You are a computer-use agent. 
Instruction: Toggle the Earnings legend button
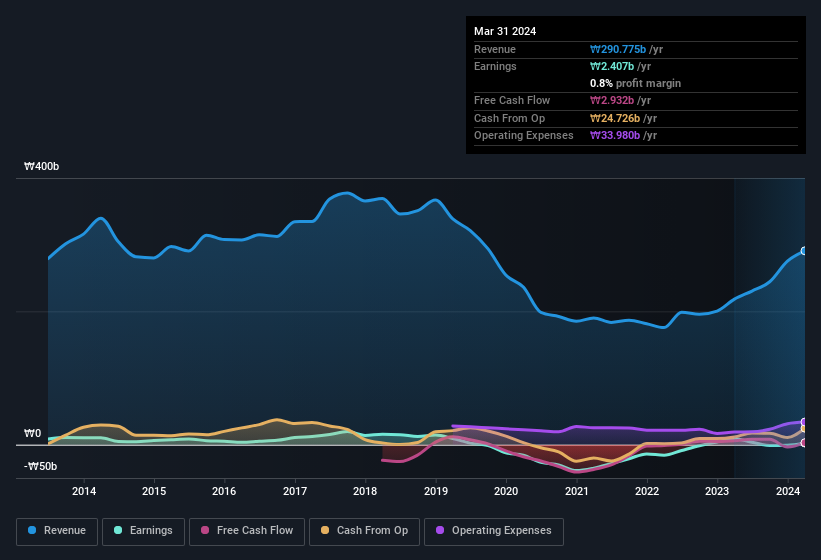point(143,531)
